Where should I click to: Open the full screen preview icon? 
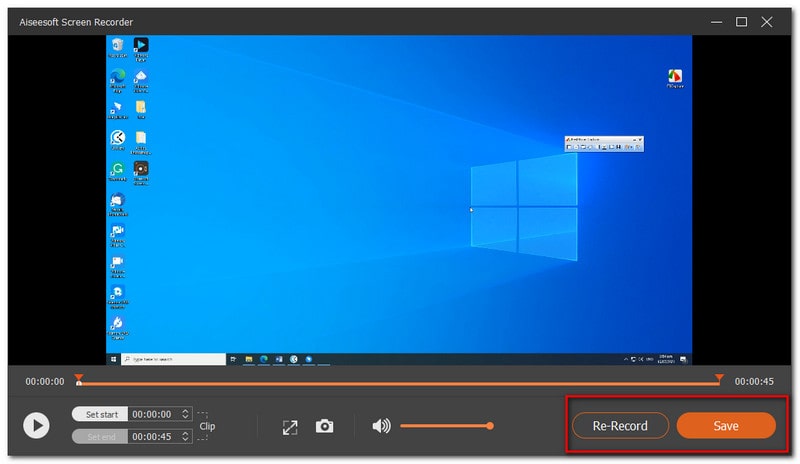click(290, 427)
